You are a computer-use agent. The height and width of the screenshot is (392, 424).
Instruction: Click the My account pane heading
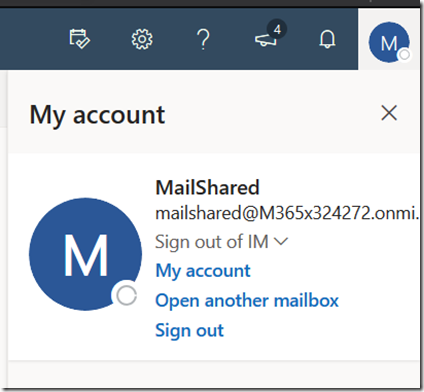tap(97, 115)
